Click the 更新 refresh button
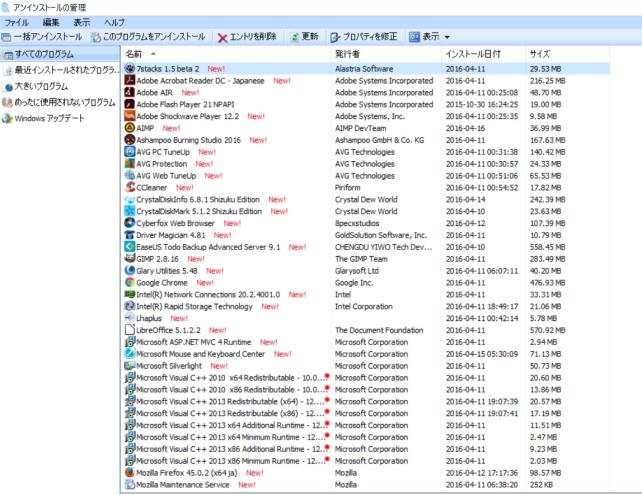The image size is (642, 495). click(304, 37)
